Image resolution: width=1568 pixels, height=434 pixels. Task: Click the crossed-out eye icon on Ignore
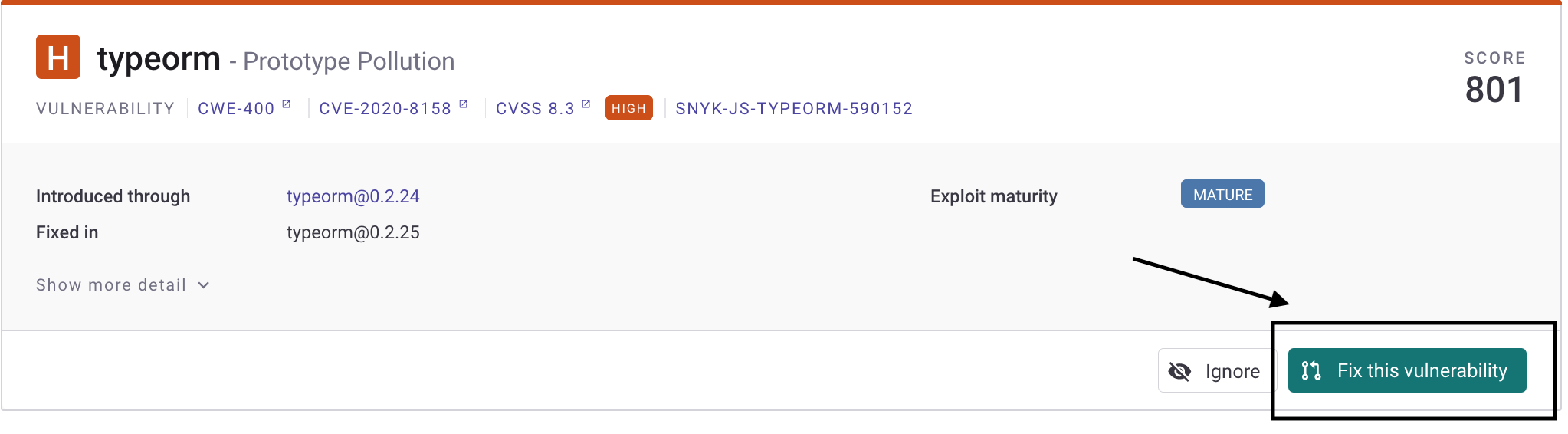coord(1179,372)
